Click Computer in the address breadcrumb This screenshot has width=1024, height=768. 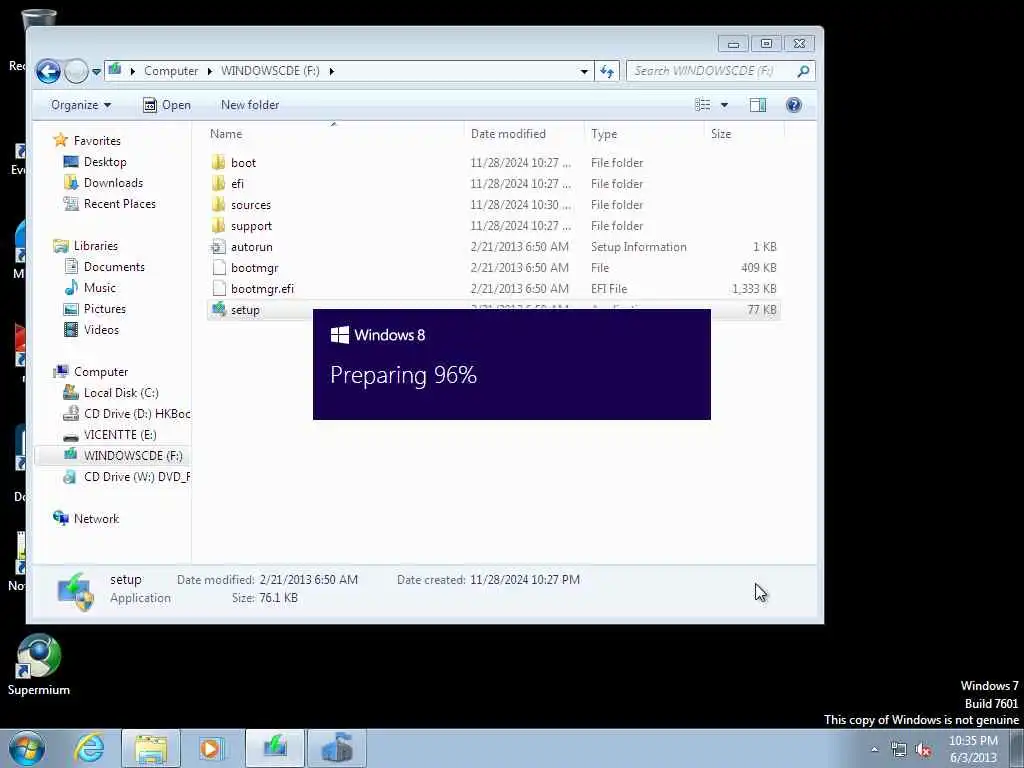point(171,71)
